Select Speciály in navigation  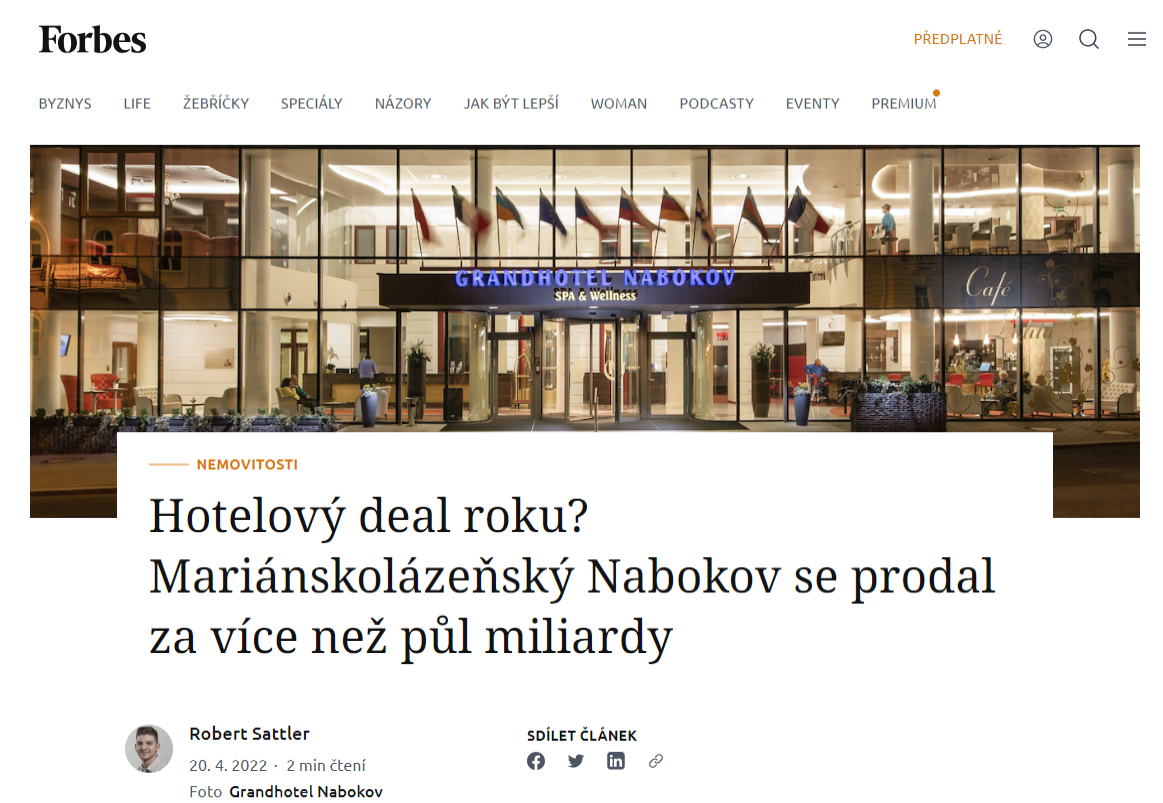[x=312, y=103]
